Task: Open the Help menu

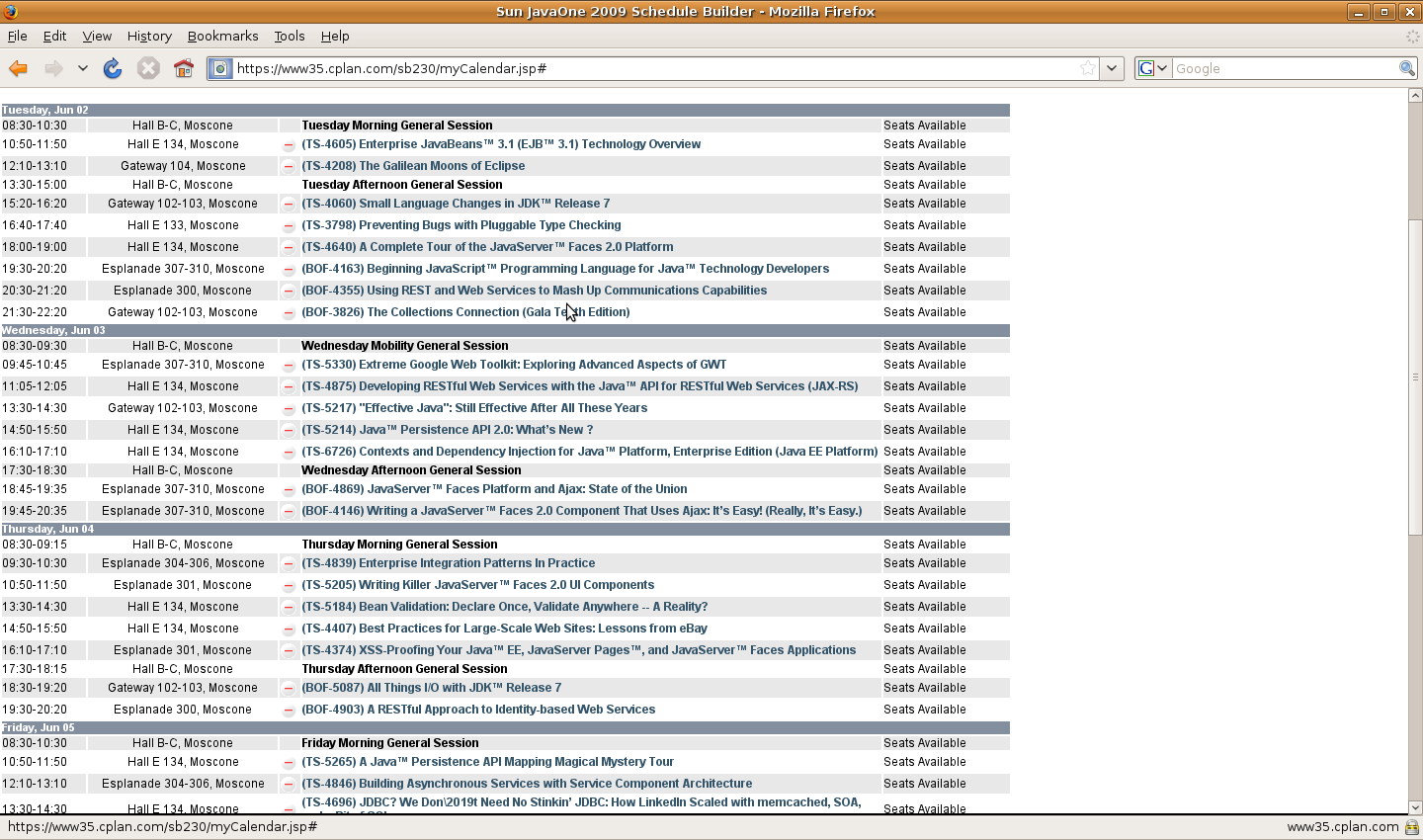Action: click(335, 36)
